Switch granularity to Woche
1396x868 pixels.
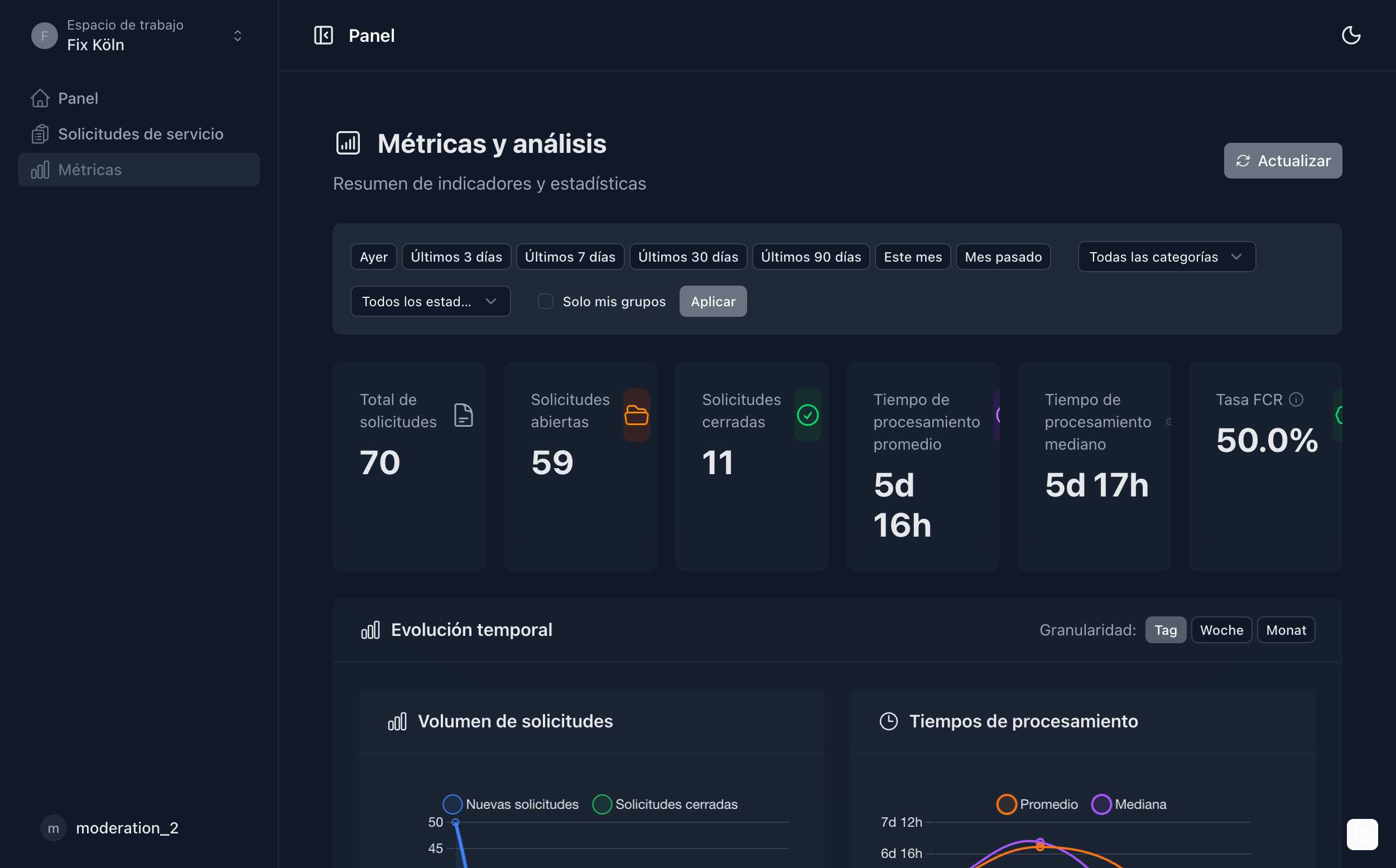(x=1221, y=629)
